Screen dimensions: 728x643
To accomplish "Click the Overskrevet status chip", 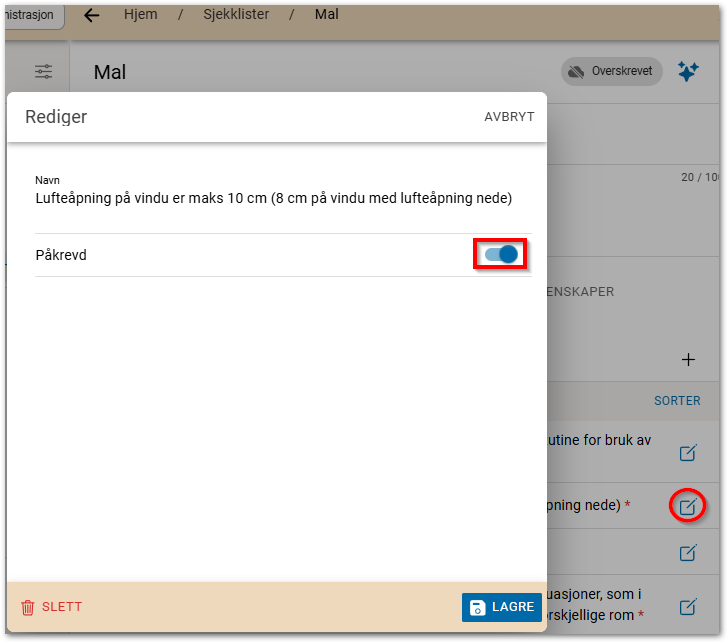I will tap(611, 72).
